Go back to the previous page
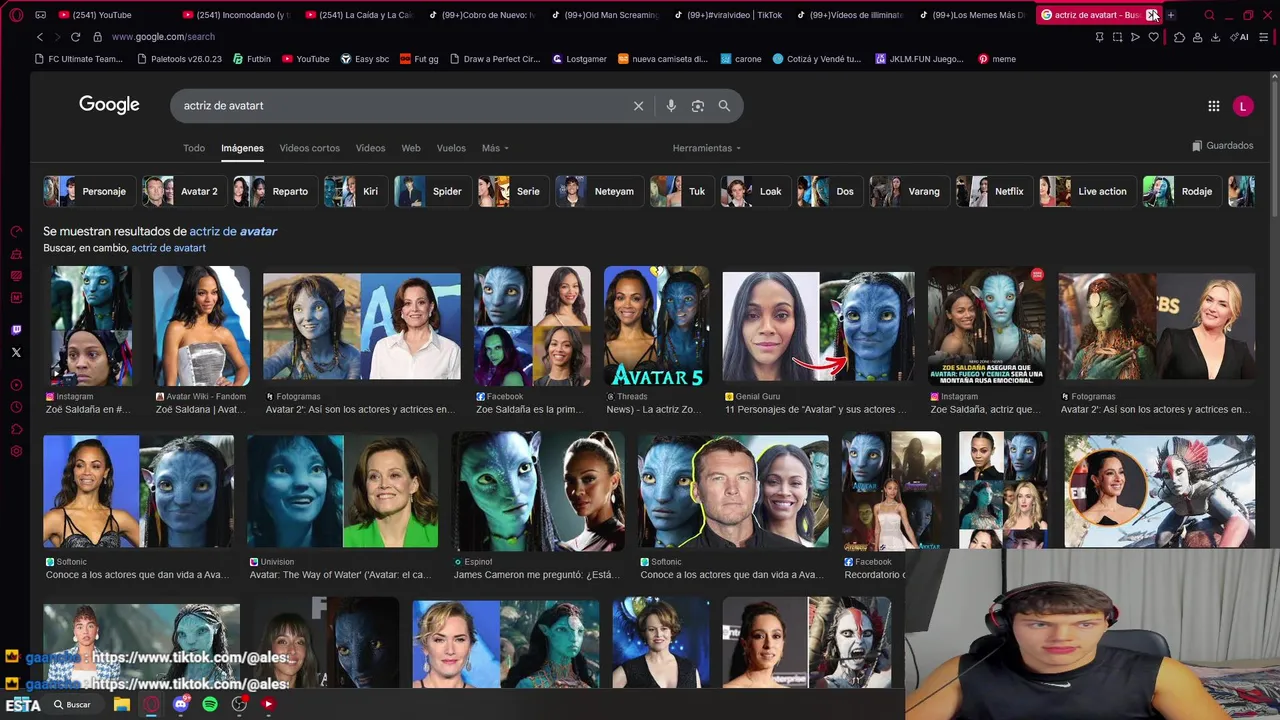 point(40,37)
